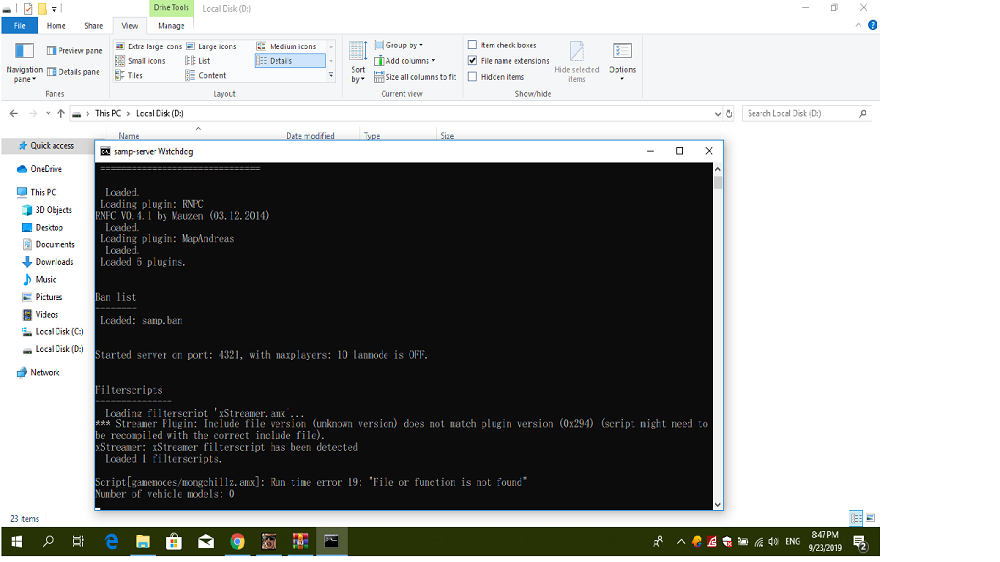
Task: Open Local Disk (C:) in sidebar
Action: click(53, 332)
